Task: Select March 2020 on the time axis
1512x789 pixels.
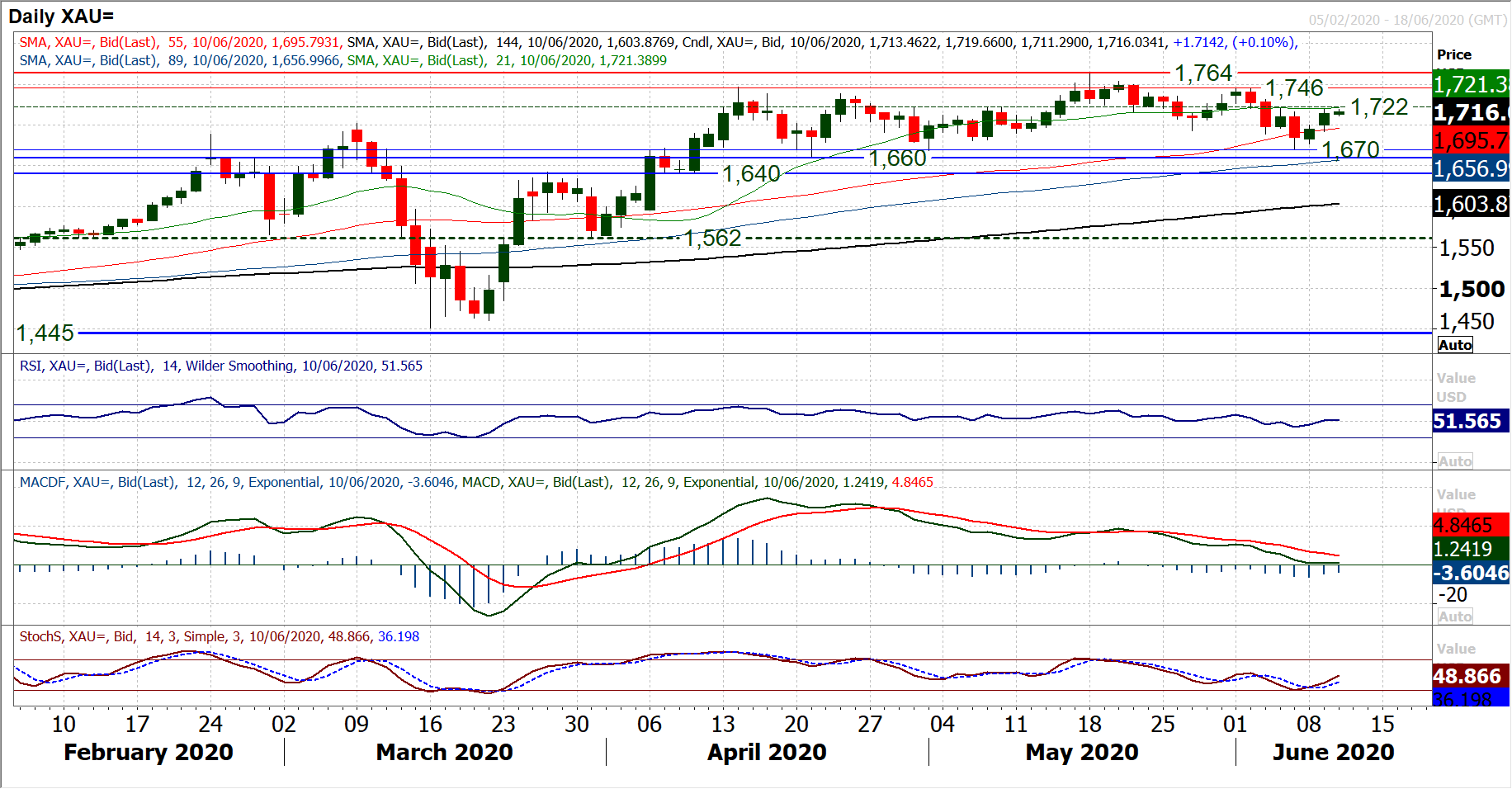Action: click(444, 752)
